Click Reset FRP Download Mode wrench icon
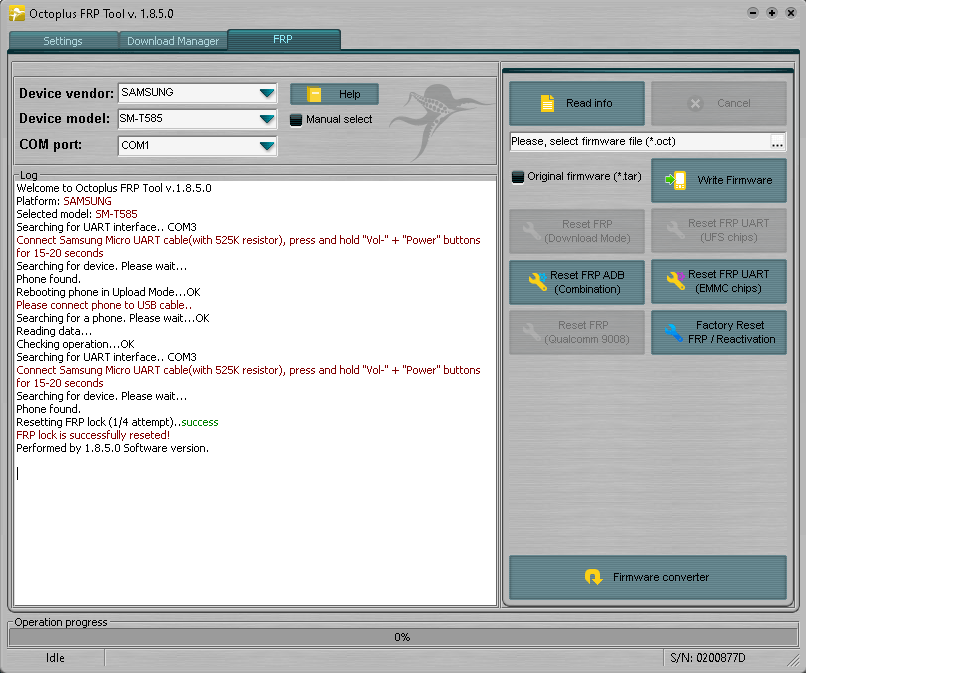The height and width of the screenshot is (673, 960). coord(531,231)
